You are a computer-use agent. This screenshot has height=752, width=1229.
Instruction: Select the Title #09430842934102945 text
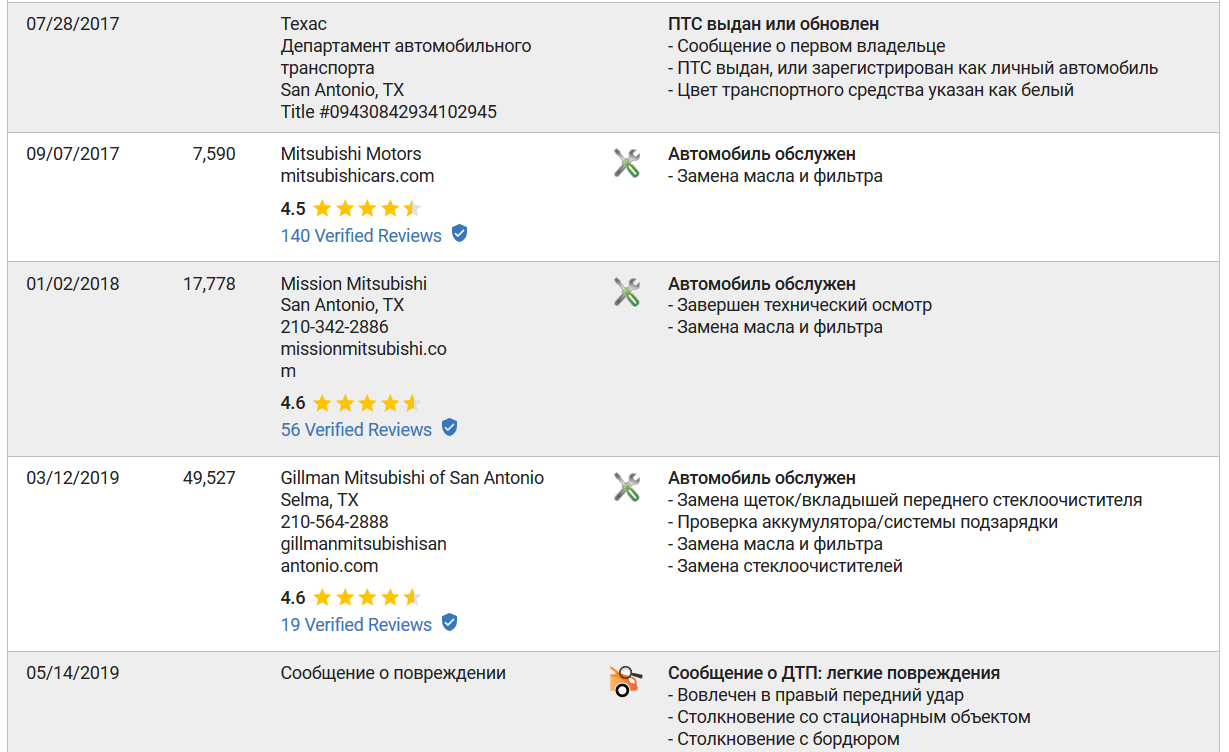[x=389, y=112]
